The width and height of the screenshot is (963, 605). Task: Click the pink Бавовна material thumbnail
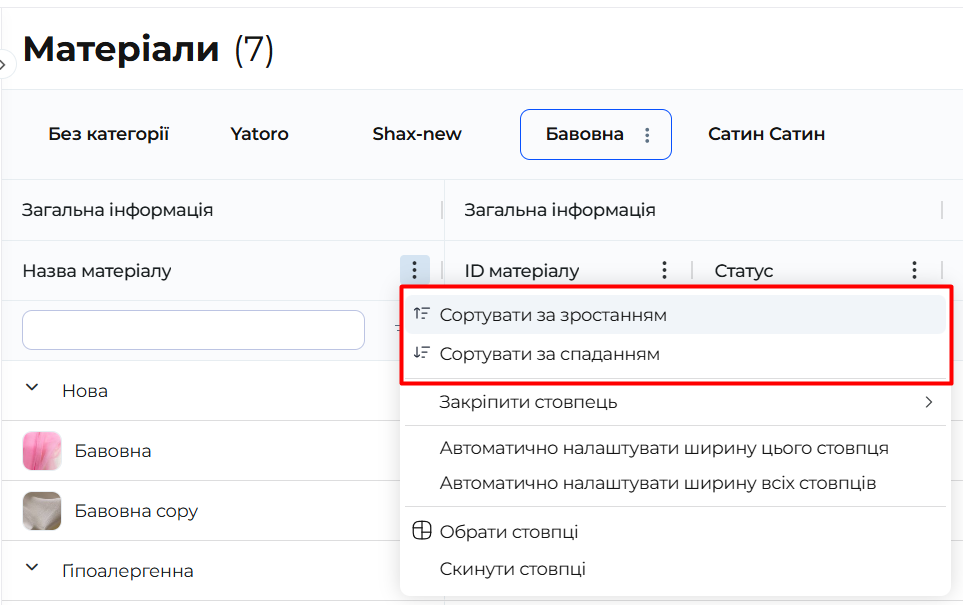(x=42, y=451)
